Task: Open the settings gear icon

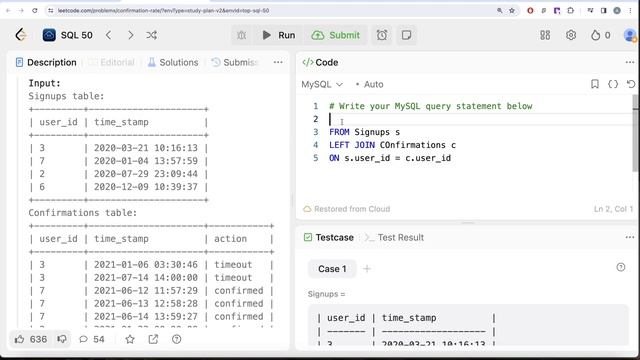Action: 571,35
